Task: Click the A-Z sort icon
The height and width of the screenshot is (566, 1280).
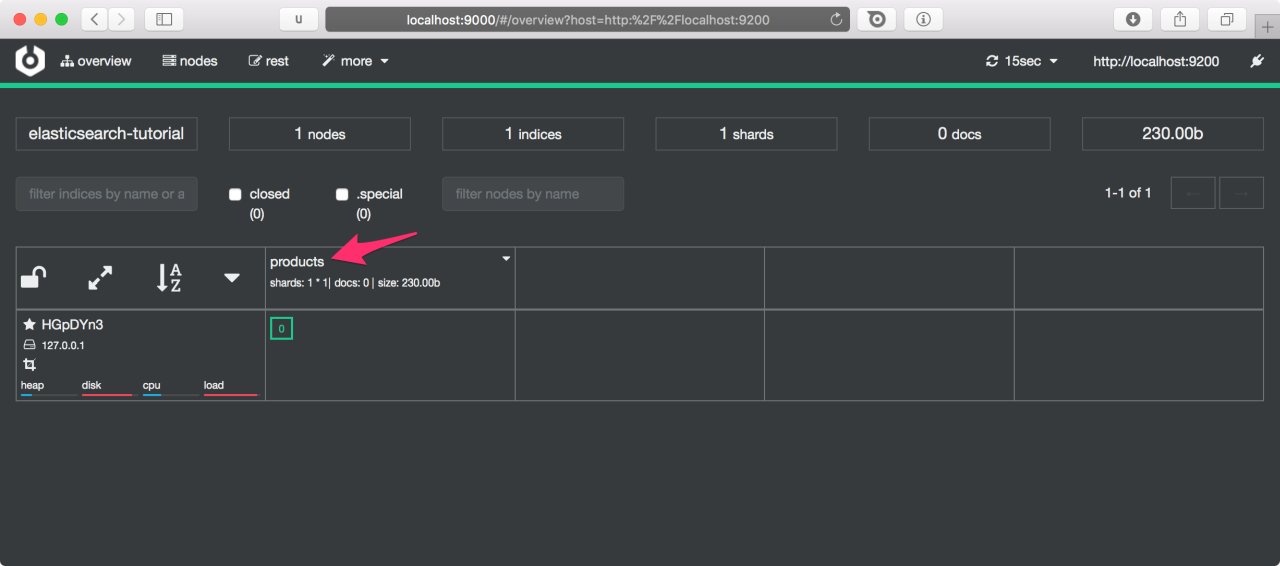Action: 169,278
